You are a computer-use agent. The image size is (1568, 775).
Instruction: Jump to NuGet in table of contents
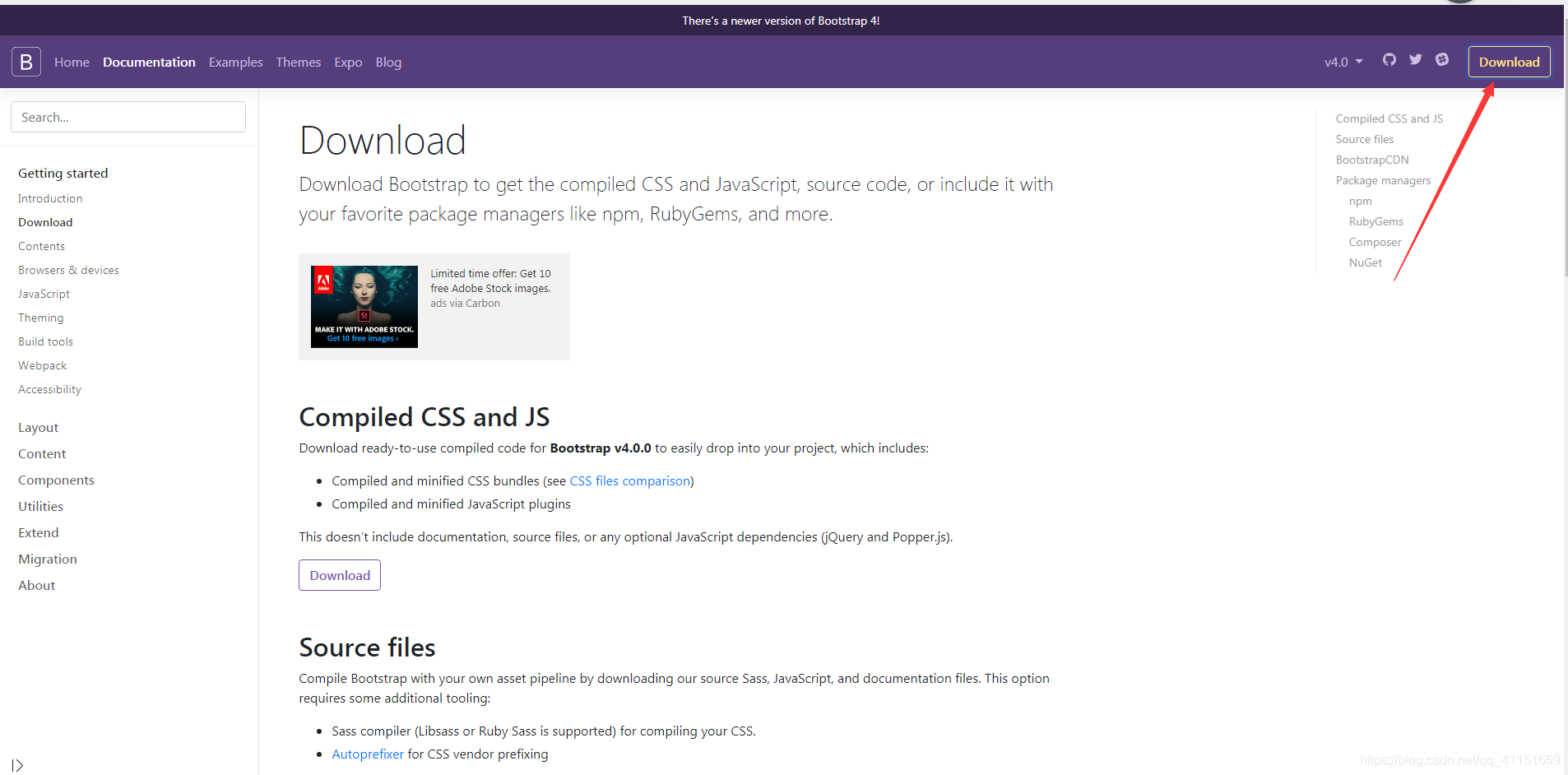click(1365, 262)
